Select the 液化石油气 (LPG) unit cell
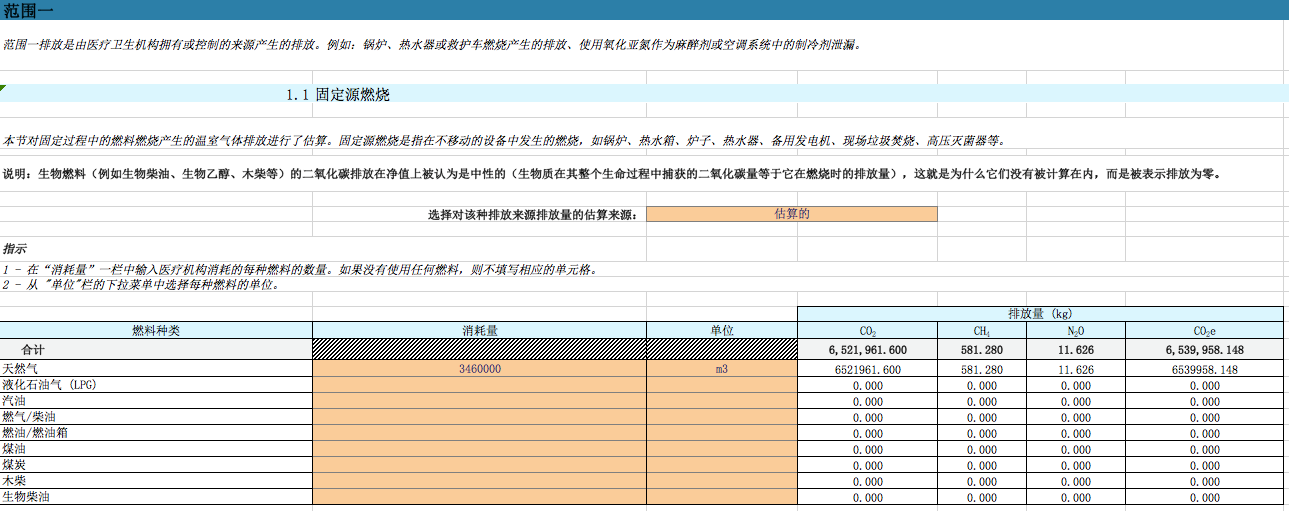1289x511 pixels. tap(721, 385)
